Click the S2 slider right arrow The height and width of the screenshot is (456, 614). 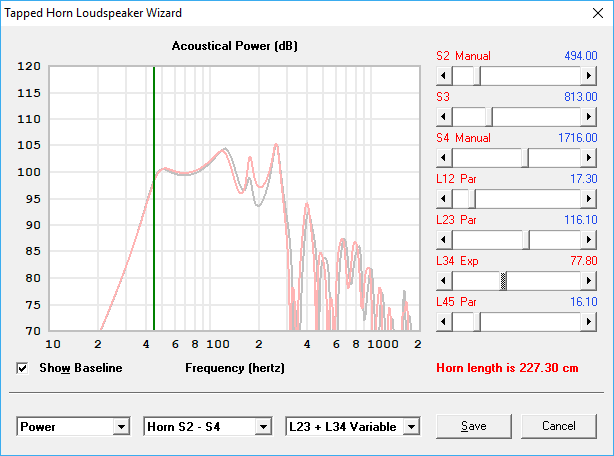click(589, 76)
